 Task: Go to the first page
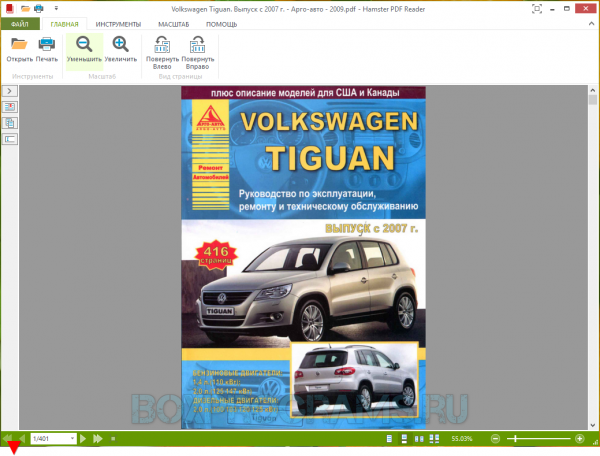7,438
